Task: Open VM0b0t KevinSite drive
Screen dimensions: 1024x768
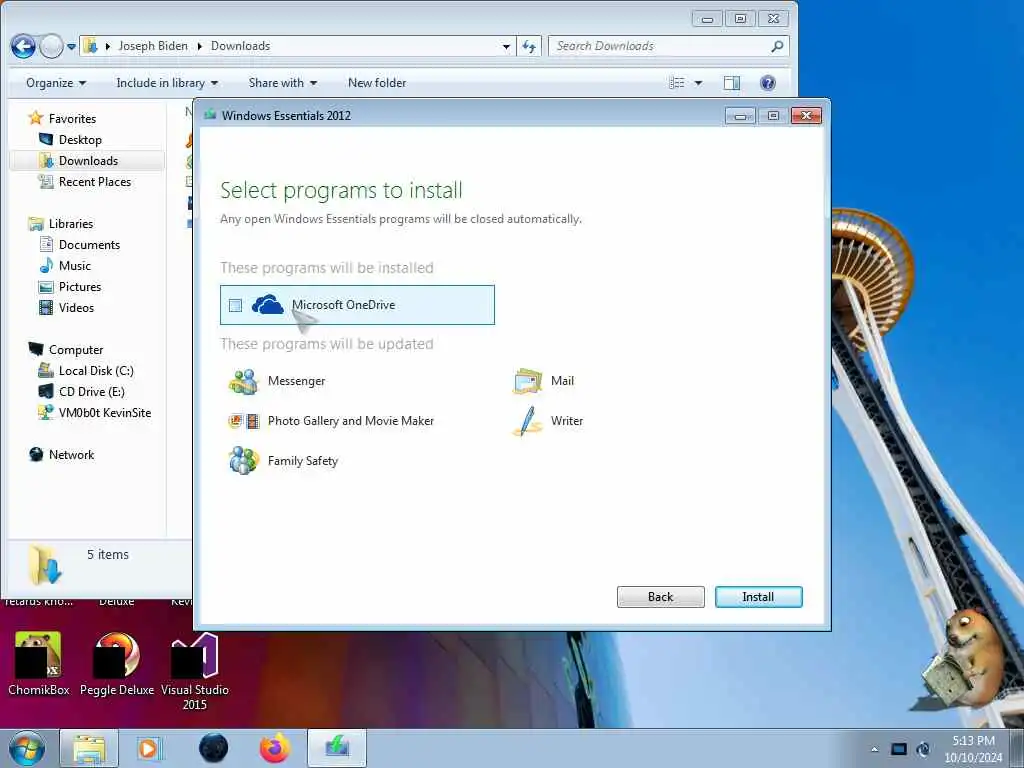Action: [104, 413]
